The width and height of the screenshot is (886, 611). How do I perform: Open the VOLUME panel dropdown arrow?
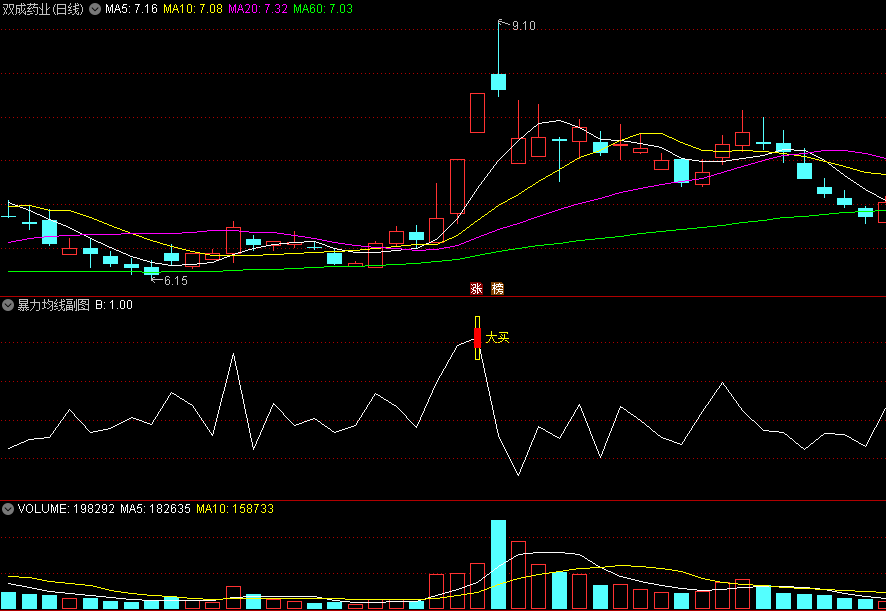coord(8,509)
